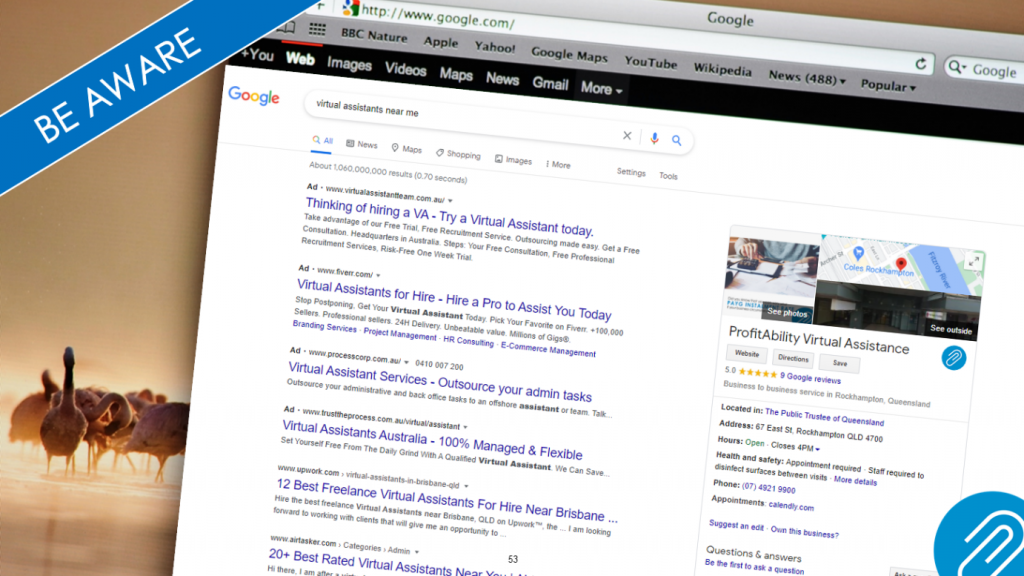Open the Top Sites grid icon
This screenshot has height=576, width=1024.
point(317,29)
